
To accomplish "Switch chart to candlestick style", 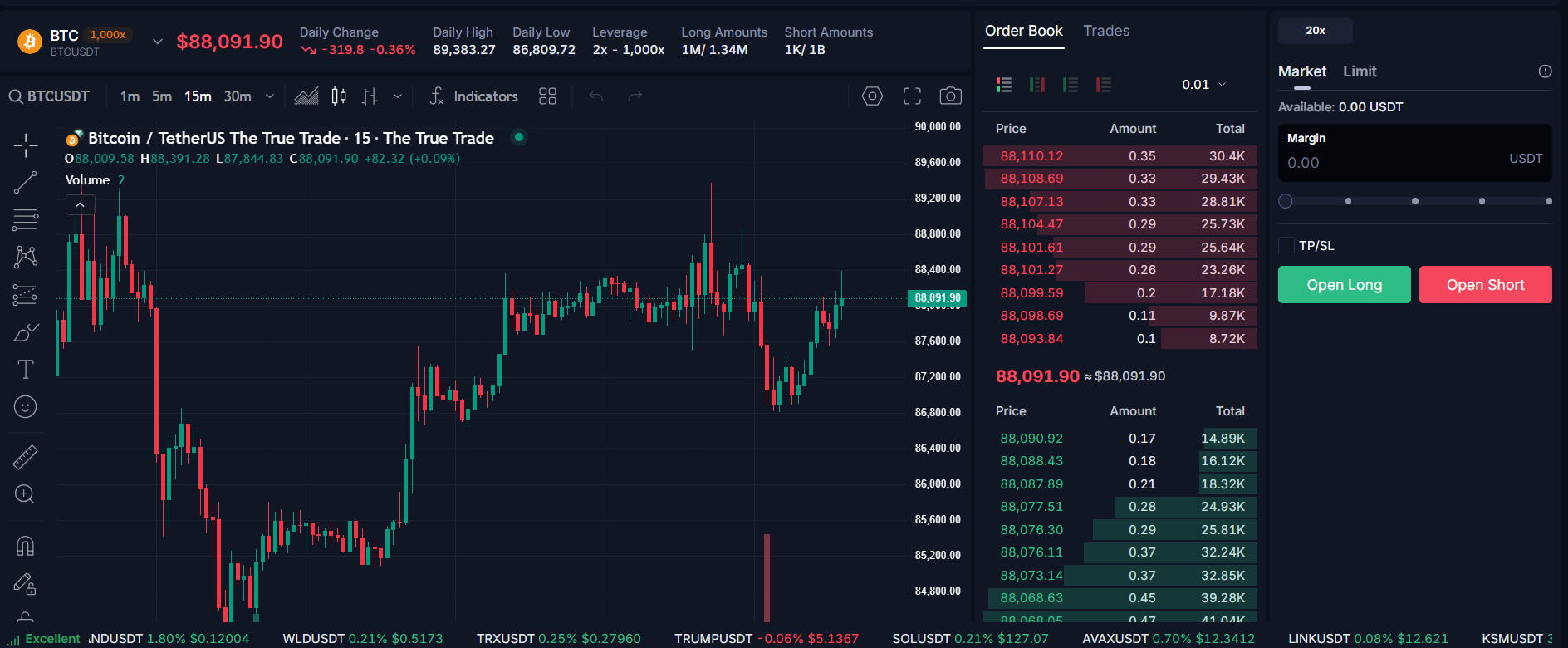I will [339, 96].
